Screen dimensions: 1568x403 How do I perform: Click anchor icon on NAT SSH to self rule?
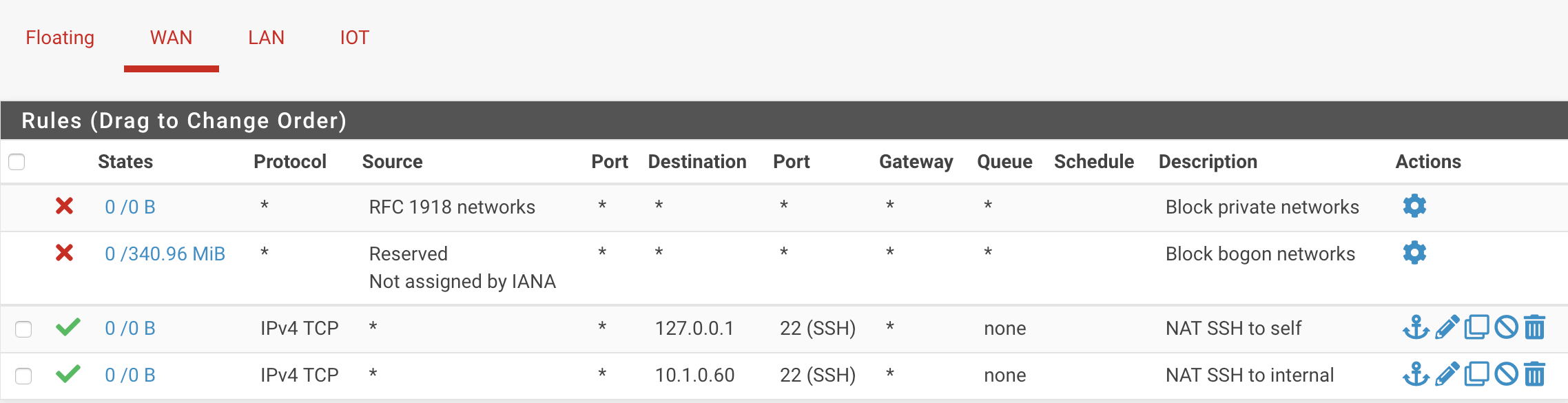tap(1416, 327)
